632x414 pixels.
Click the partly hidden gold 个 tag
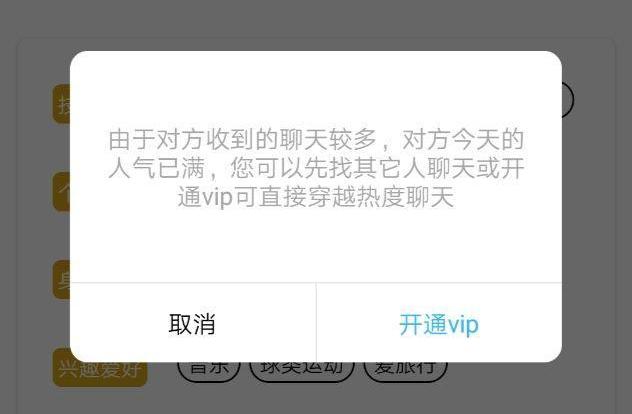tap(61, 191)
